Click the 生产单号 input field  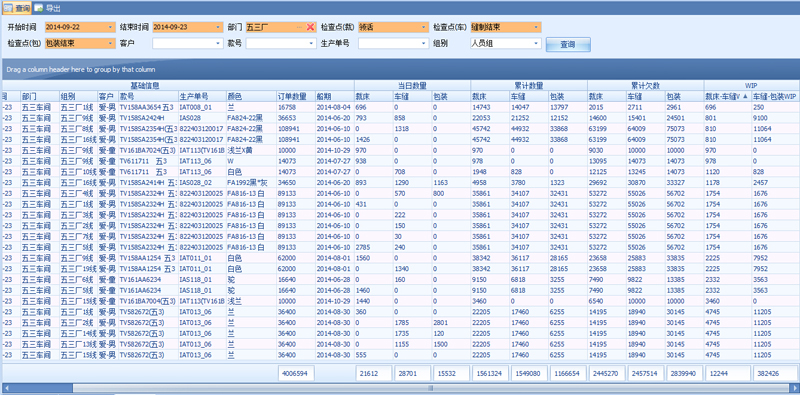coord(393,44)
